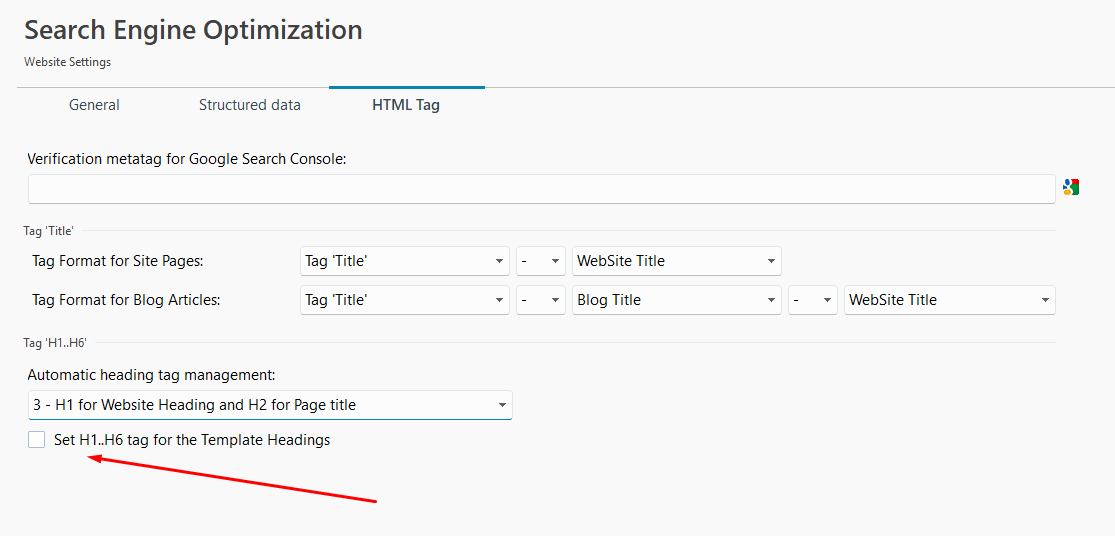This screenshot has height=536, width=1115.
Task: Click the Google verification metatag input field
Action: [542, 189]
